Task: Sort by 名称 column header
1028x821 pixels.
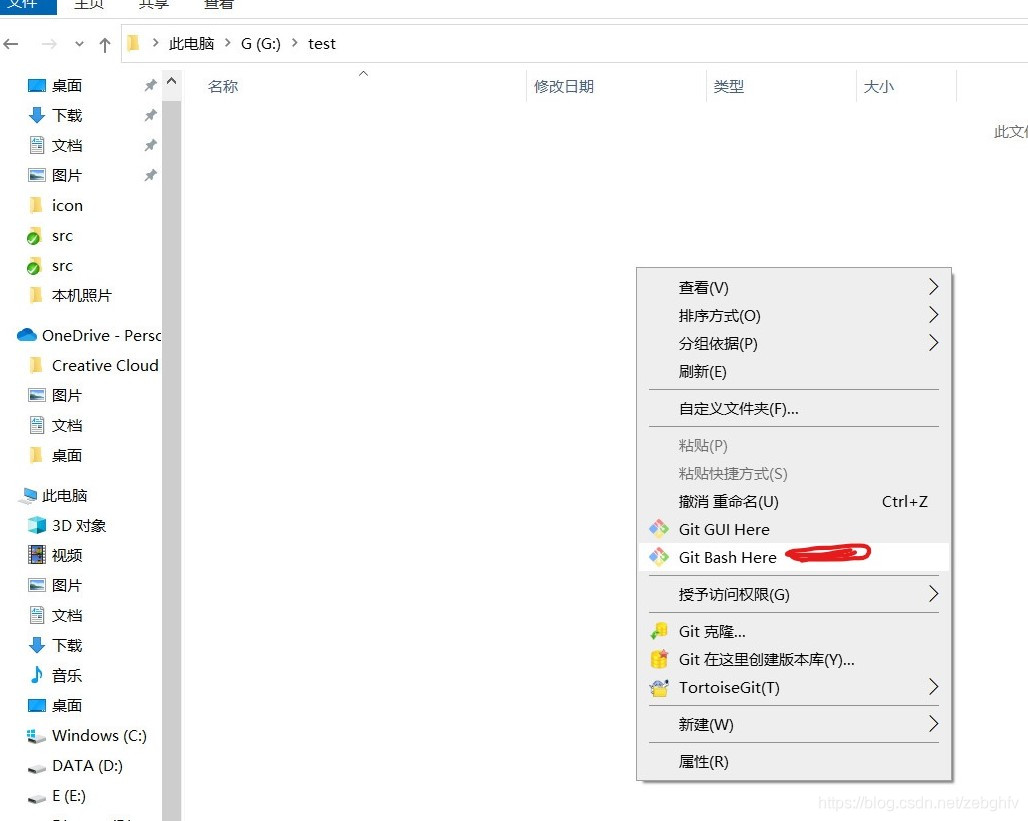Action: [223, 86]
